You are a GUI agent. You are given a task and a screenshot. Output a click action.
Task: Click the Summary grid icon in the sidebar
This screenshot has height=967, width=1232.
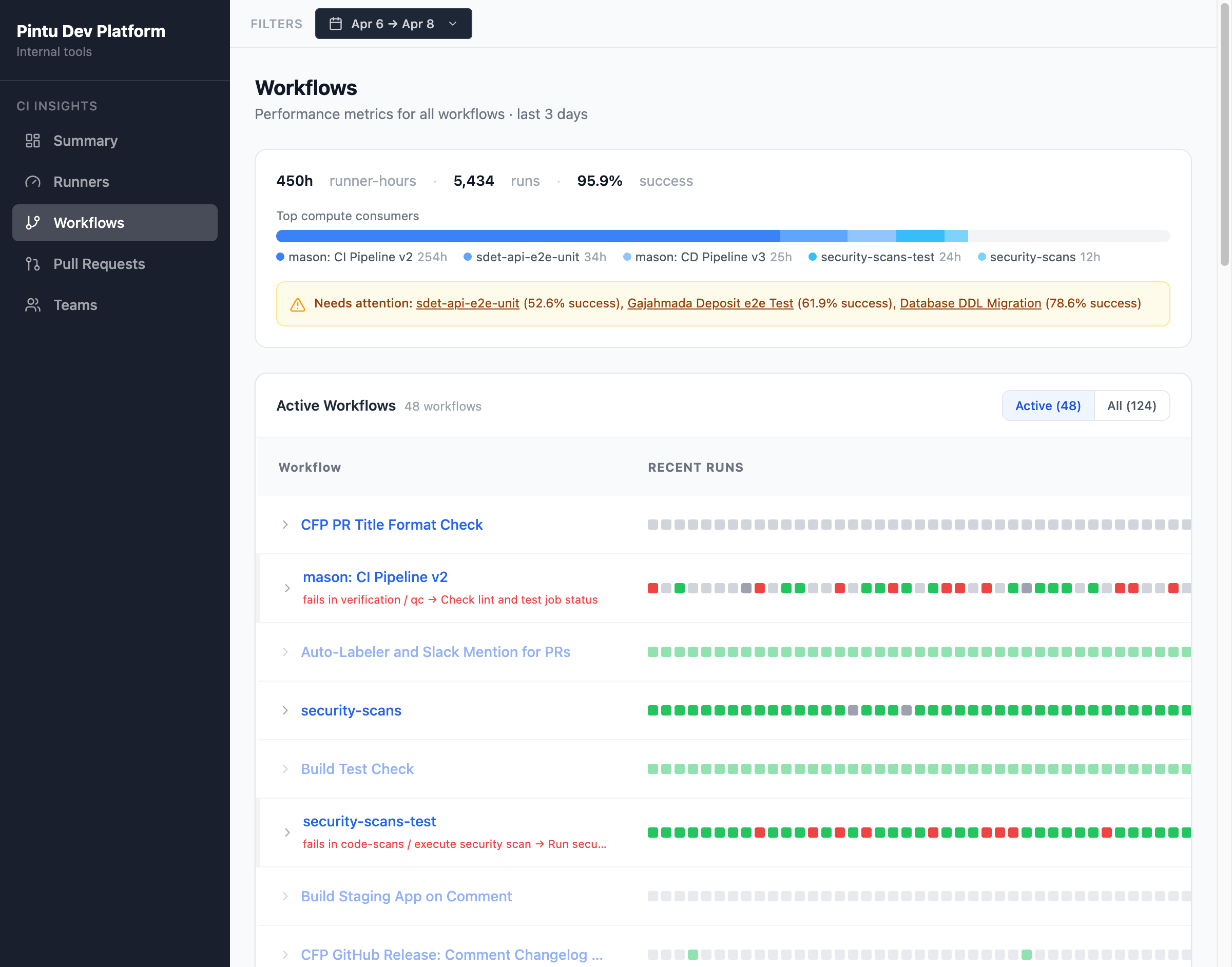(33, 141)
